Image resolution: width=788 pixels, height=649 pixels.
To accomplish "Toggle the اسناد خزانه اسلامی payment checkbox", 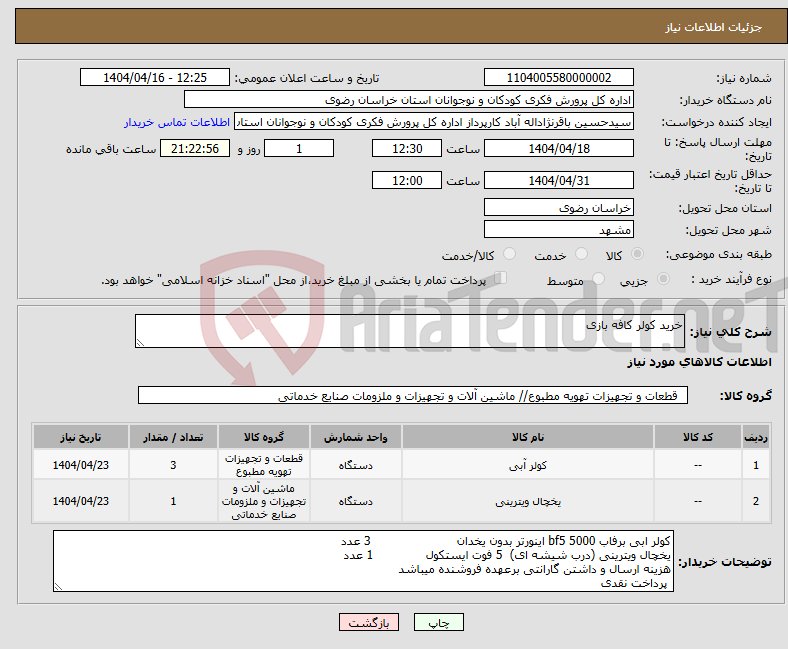I will click(501, 278).
